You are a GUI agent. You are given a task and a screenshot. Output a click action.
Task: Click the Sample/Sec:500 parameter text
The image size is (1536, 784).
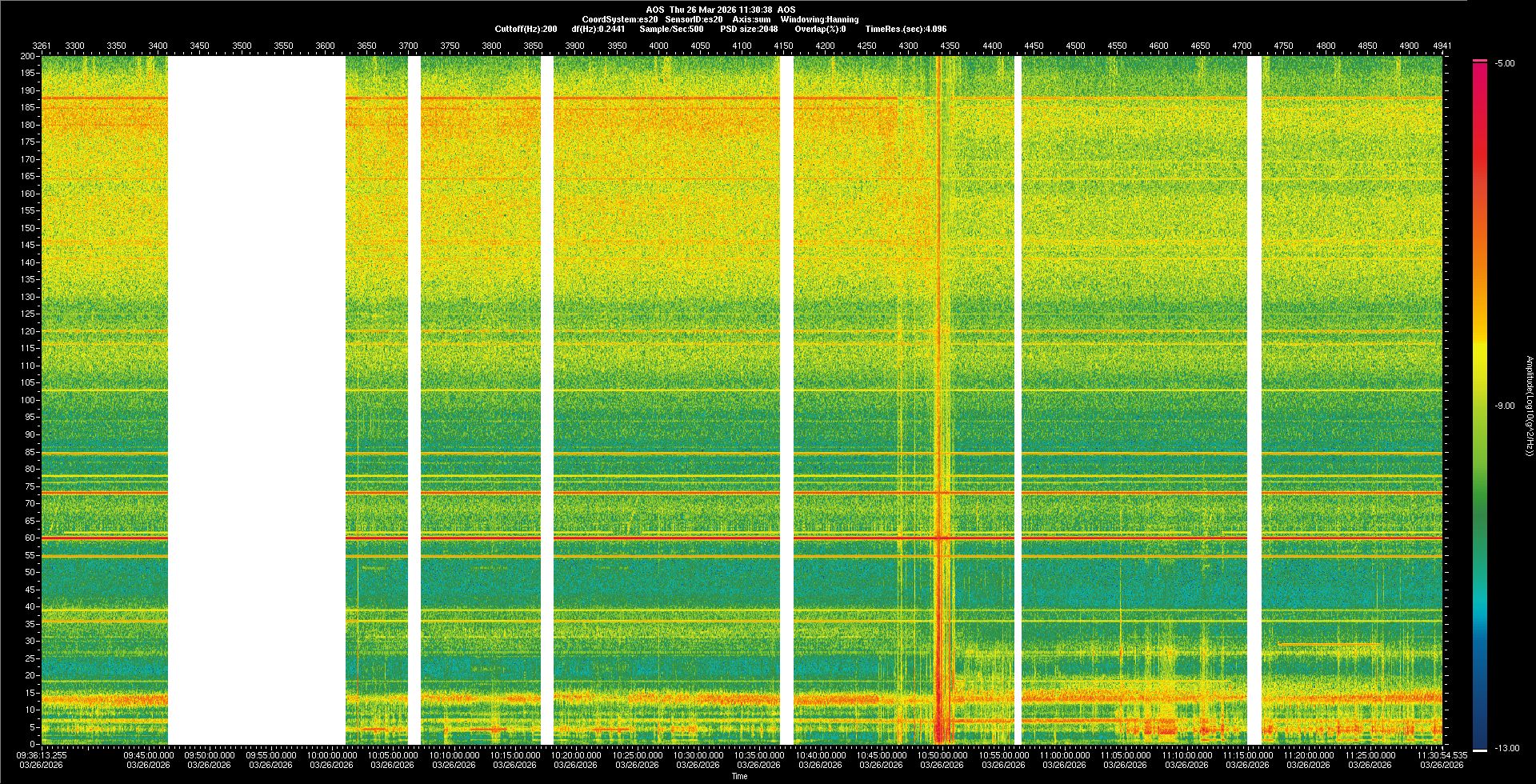(671, 29)
